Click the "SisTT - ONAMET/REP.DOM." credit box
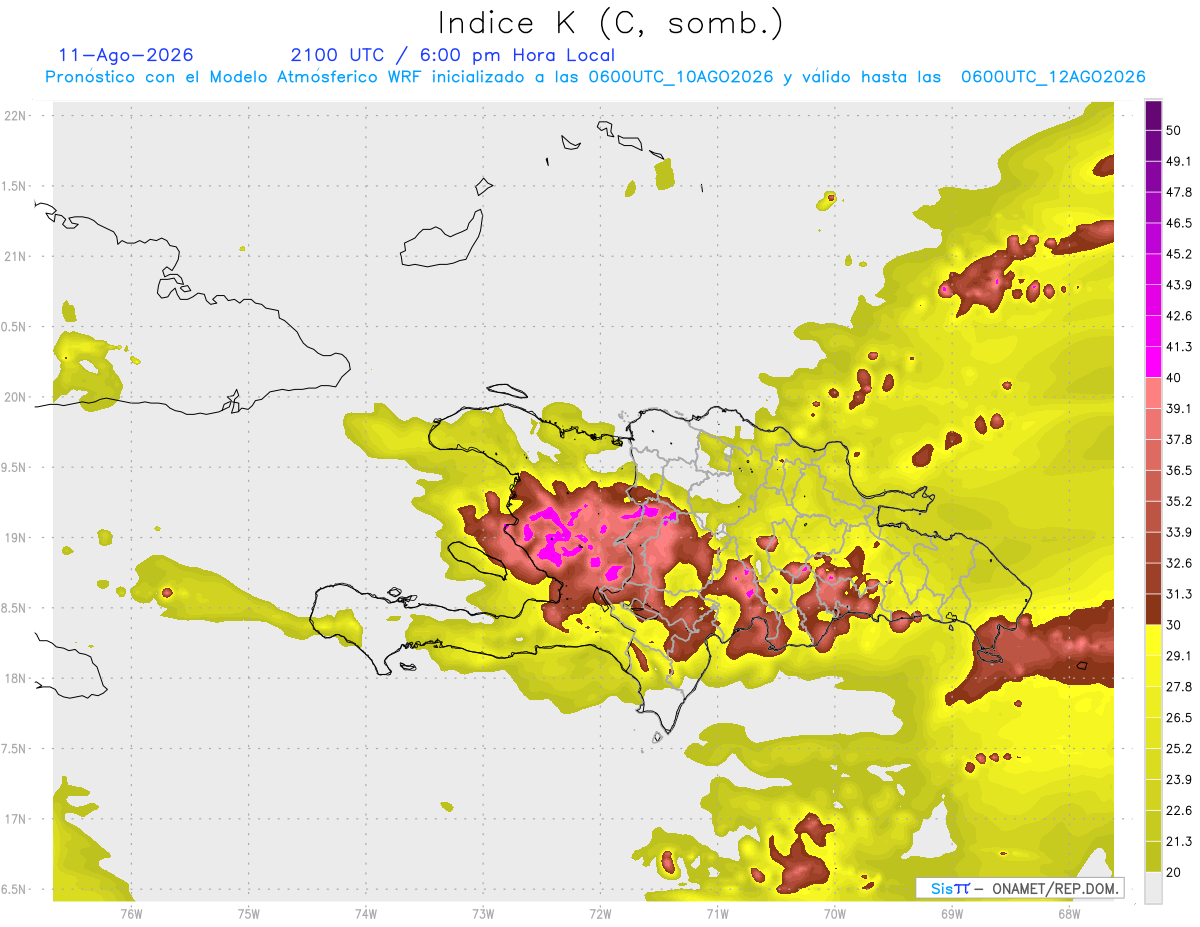 point(1020,888)
